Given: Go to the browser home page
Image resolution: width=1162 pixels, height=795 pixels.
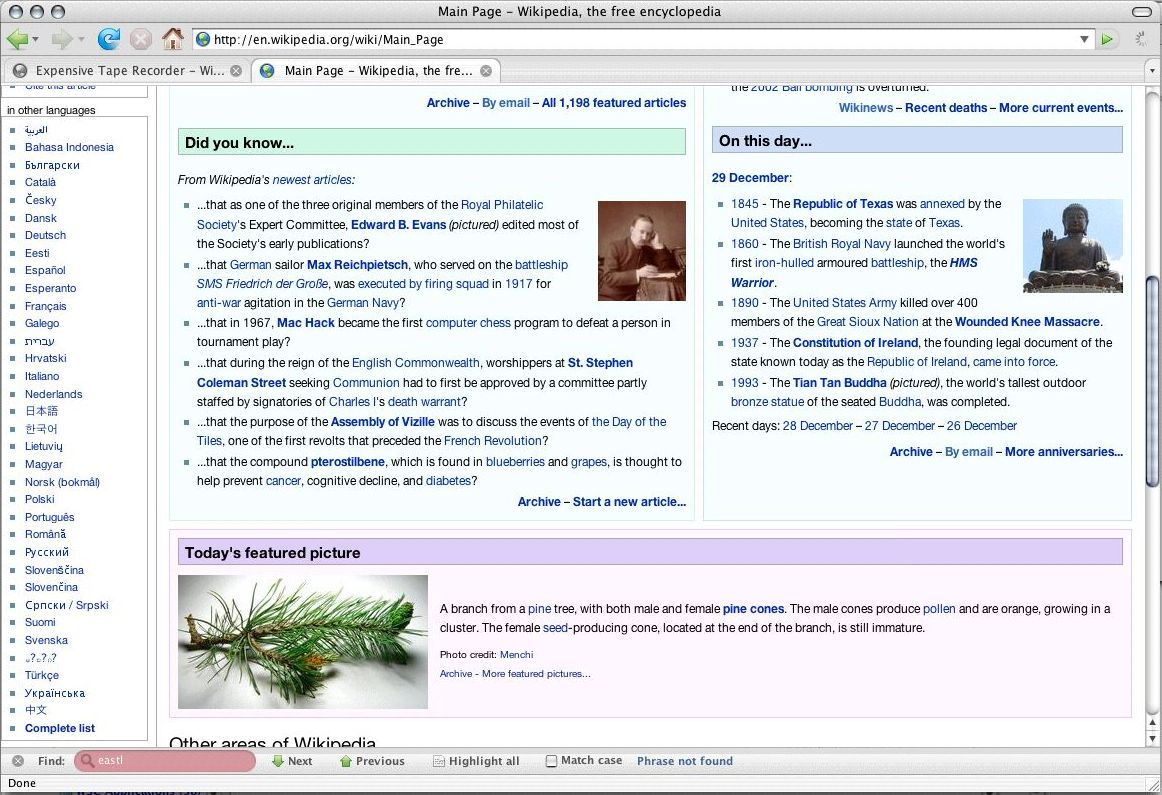Looking at the screenshot, I should tap(173, 39).
